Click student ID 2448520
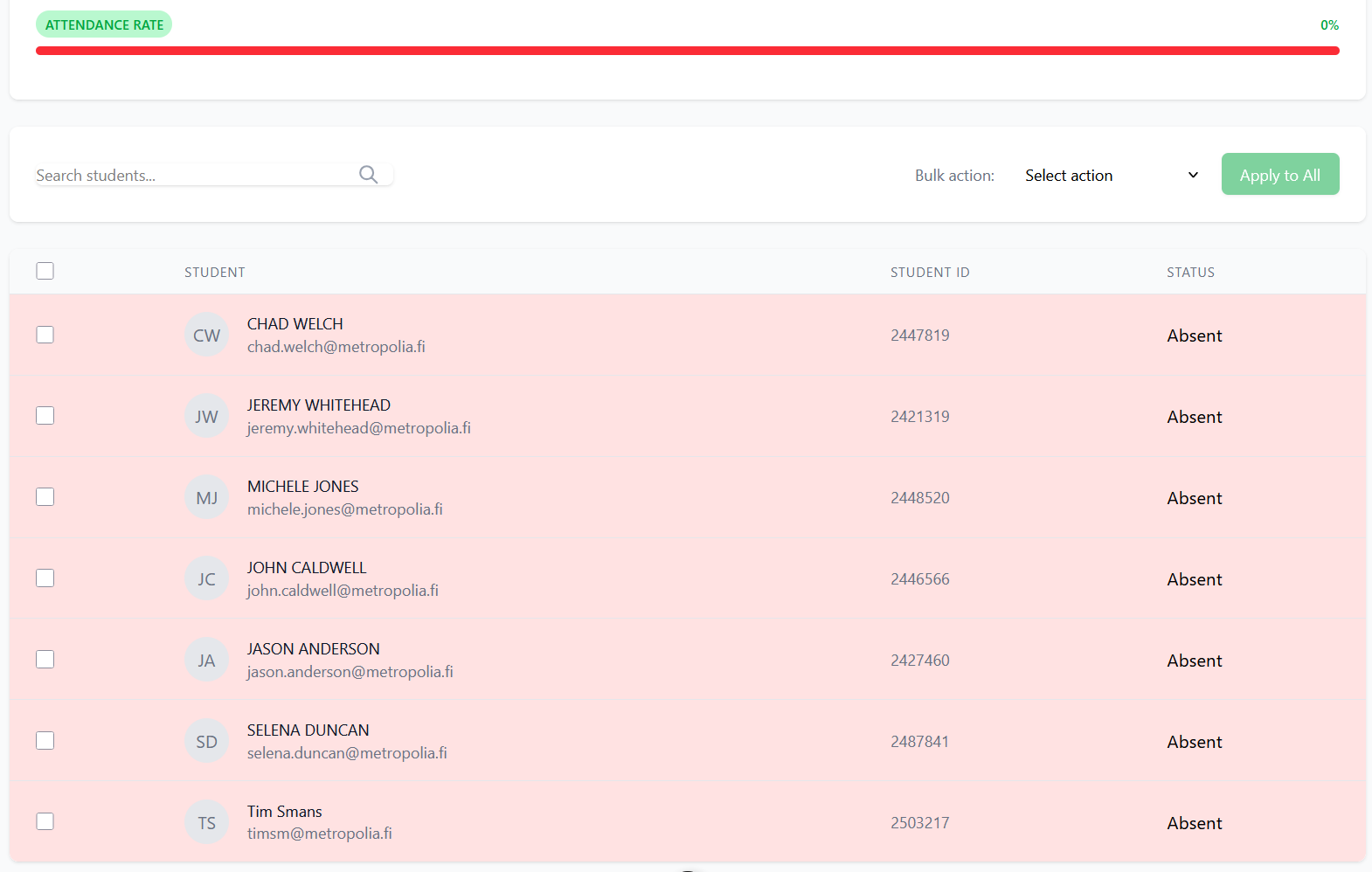 click(x=920, y=498)
